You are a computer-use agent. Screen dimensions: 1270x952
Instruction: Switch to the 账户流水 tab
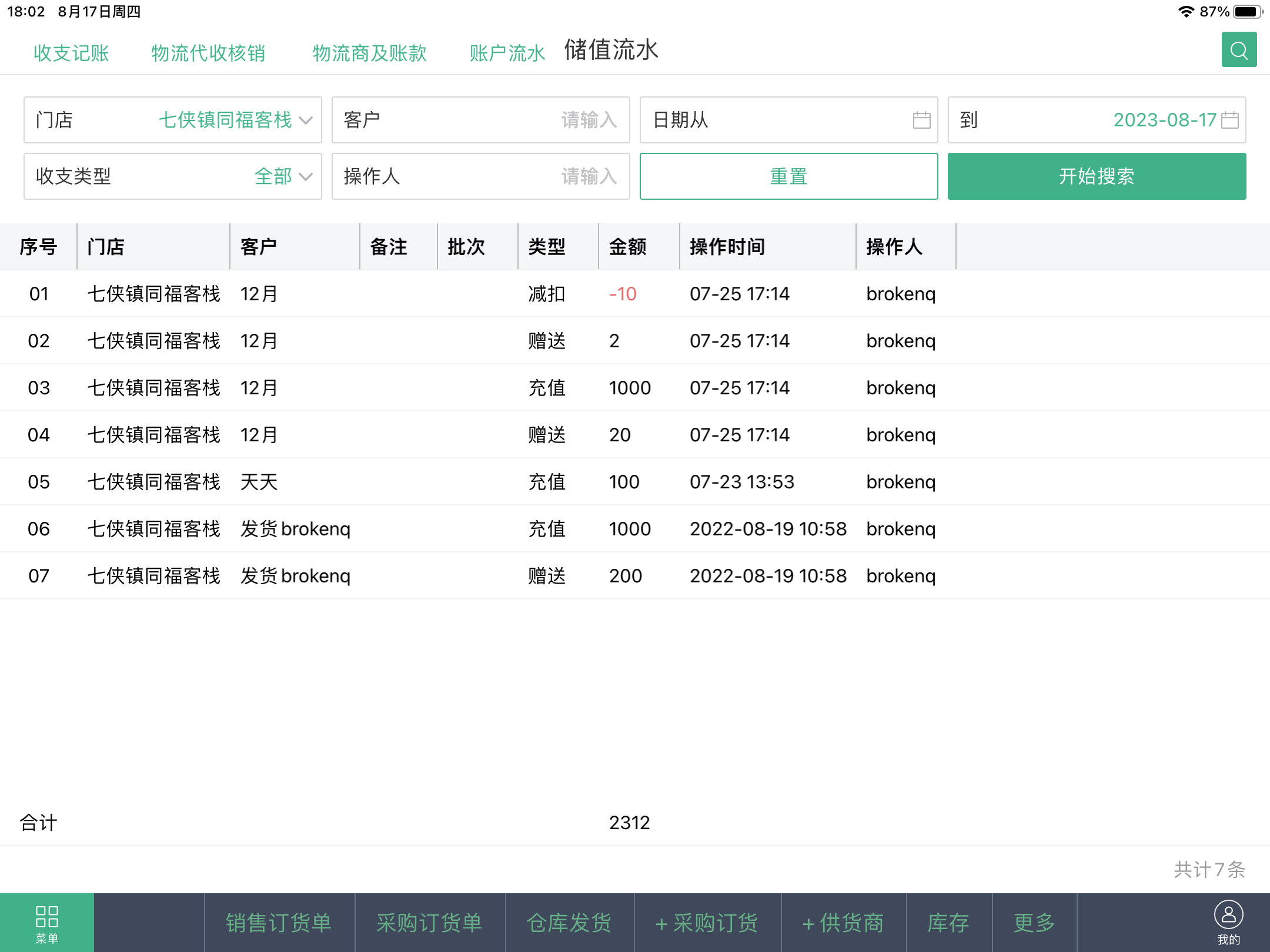pos(507,53)
